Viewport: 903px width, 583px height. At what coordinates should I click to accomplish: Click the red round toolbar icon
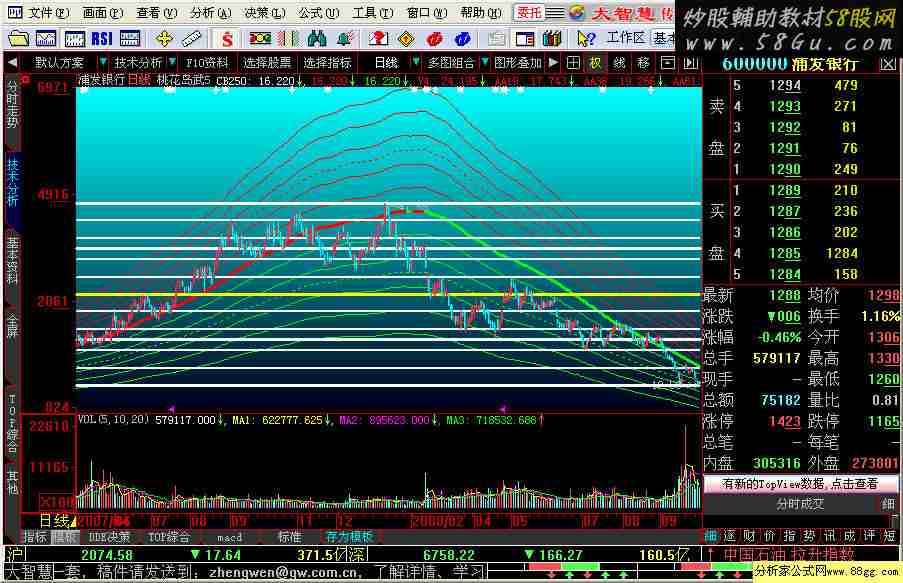(x=434, y=39)
